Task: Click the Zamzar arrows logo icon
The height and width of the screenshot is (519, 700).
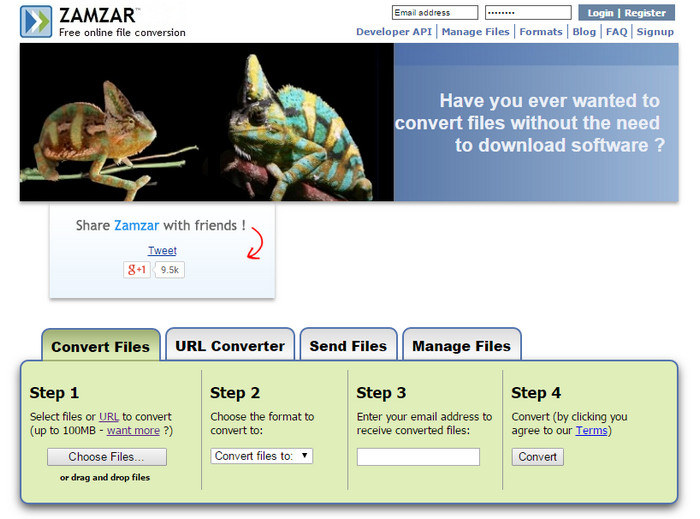Action: click(36, 21)
